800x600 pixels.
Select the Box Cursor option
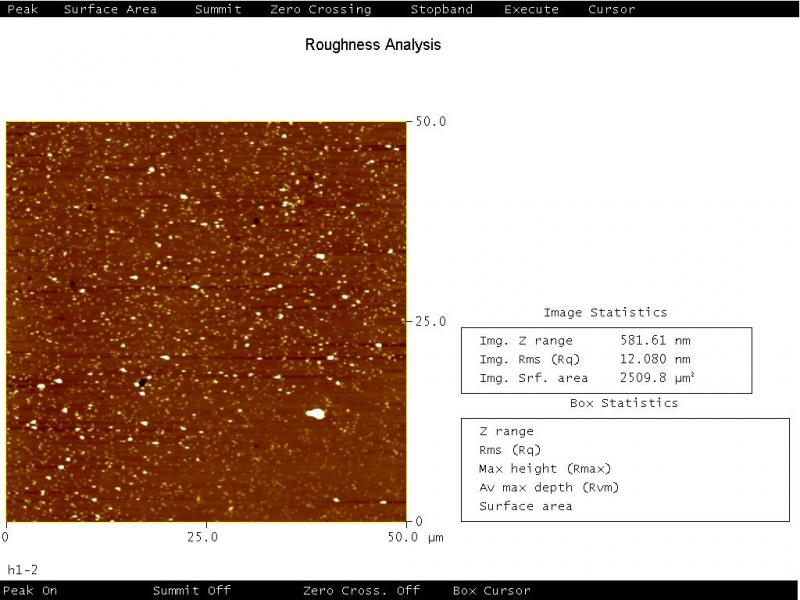[491, 591]
